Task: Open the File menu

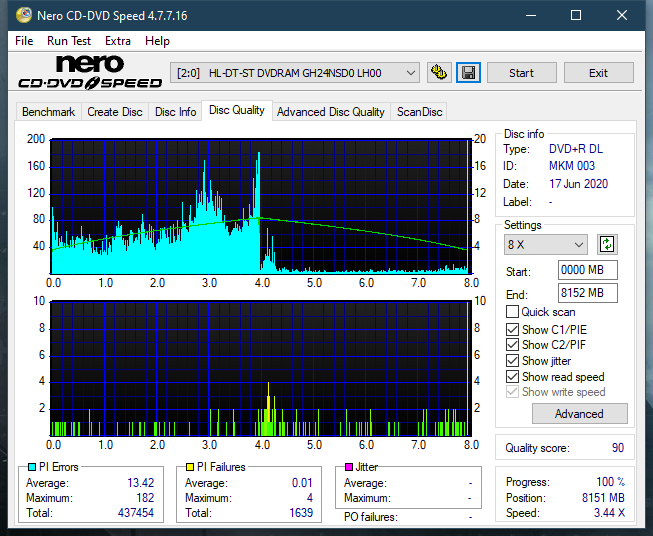Action: 24,41
